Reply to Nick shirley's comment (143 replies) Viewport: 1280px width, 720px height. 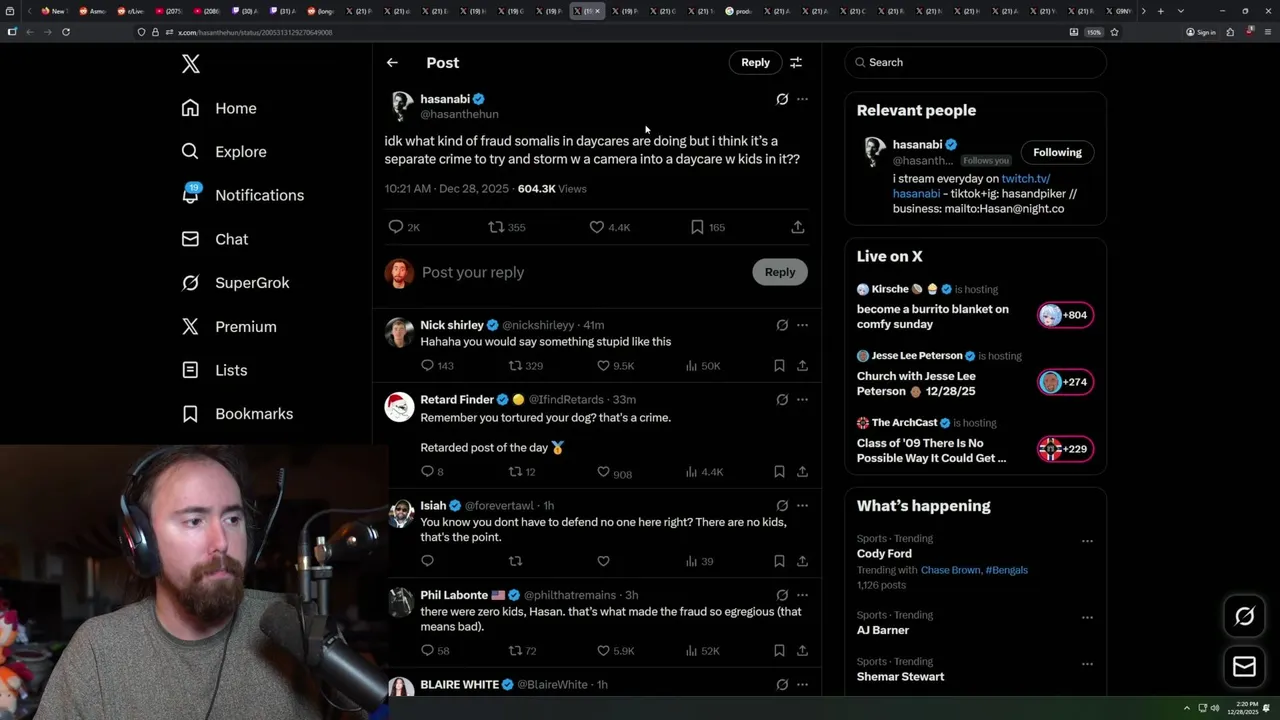[x=427, y=366]
